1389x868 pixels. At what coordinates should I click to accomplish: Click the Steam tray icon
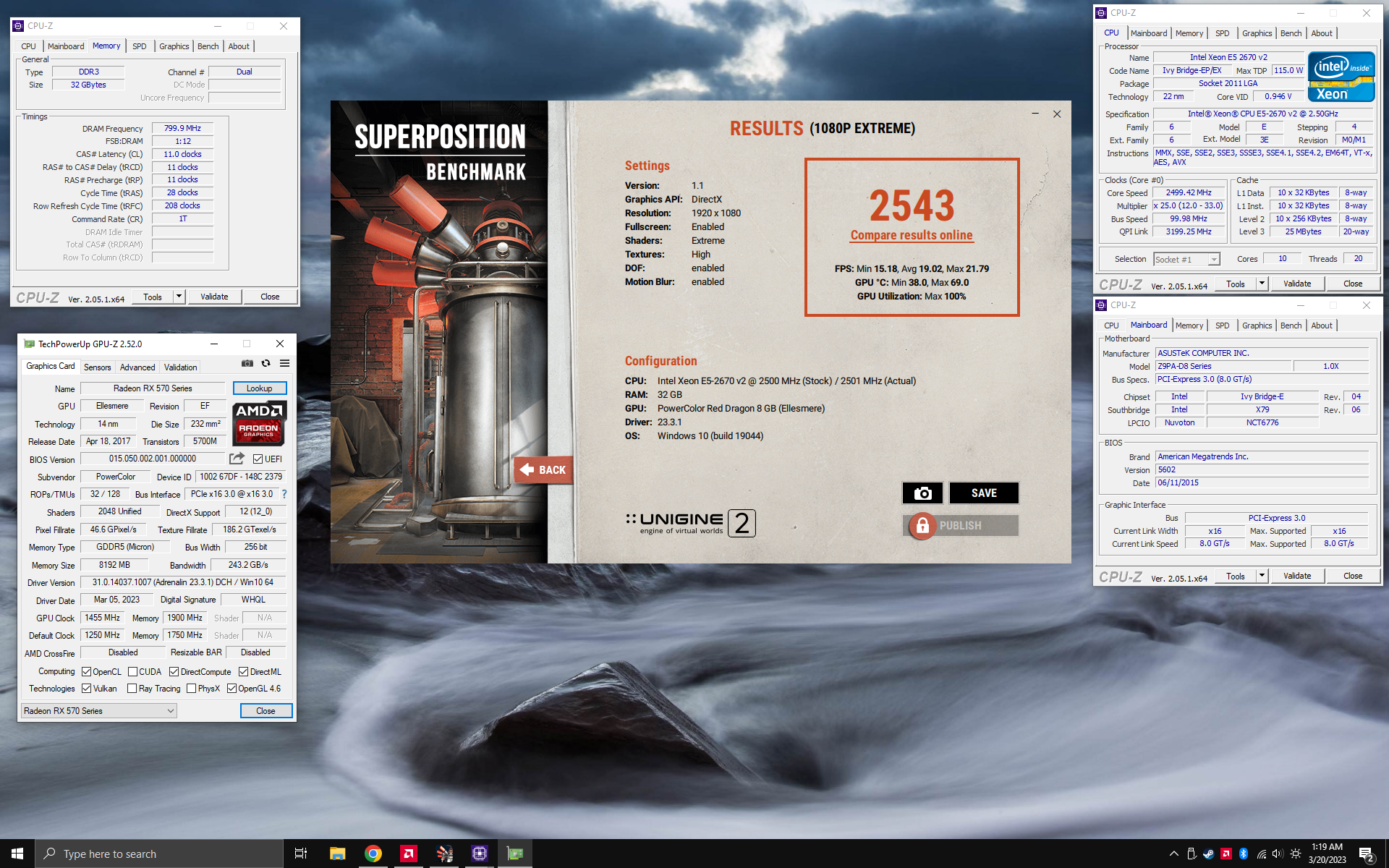point(1208,854)
